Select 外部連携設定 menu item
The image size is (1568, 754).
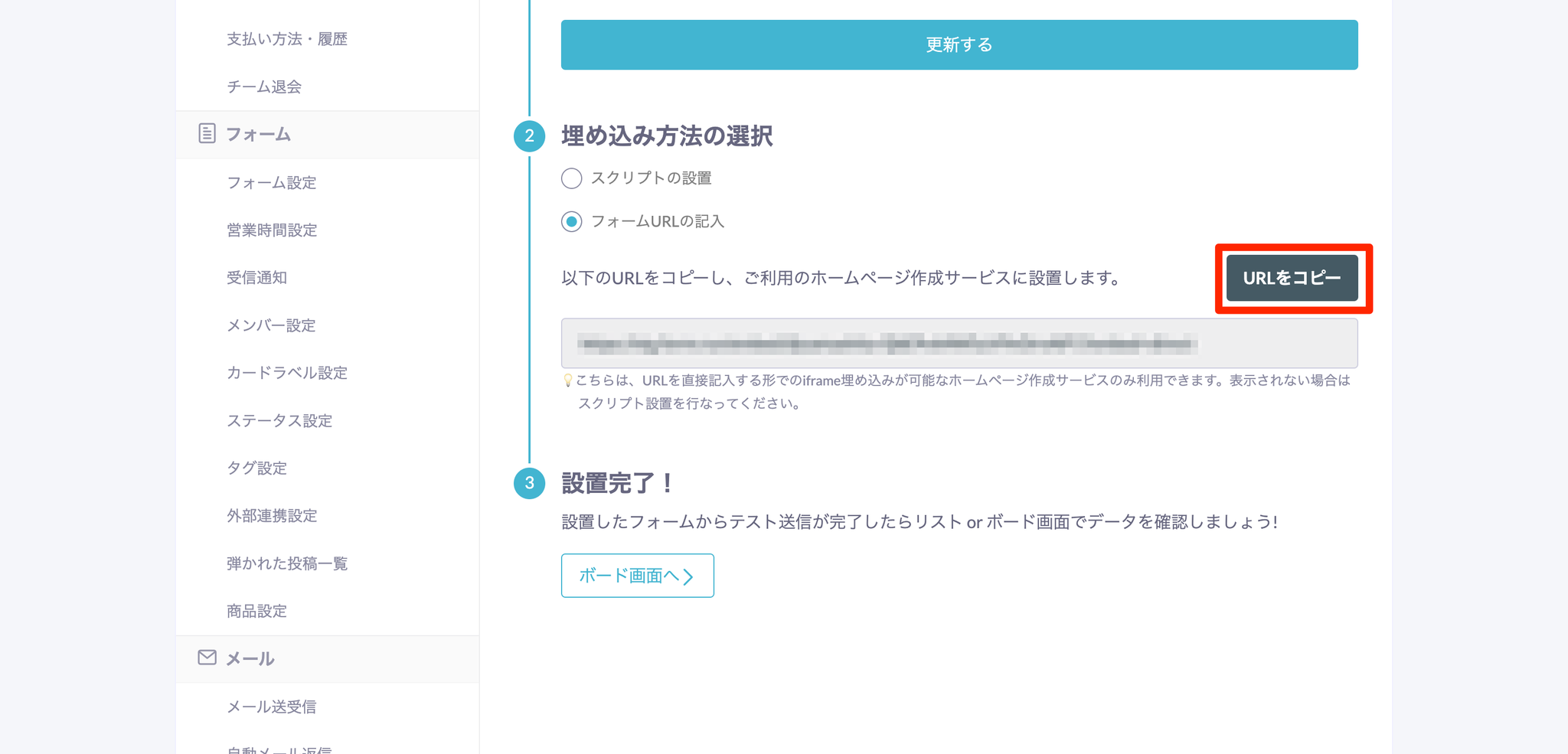(x=272, y=516)
